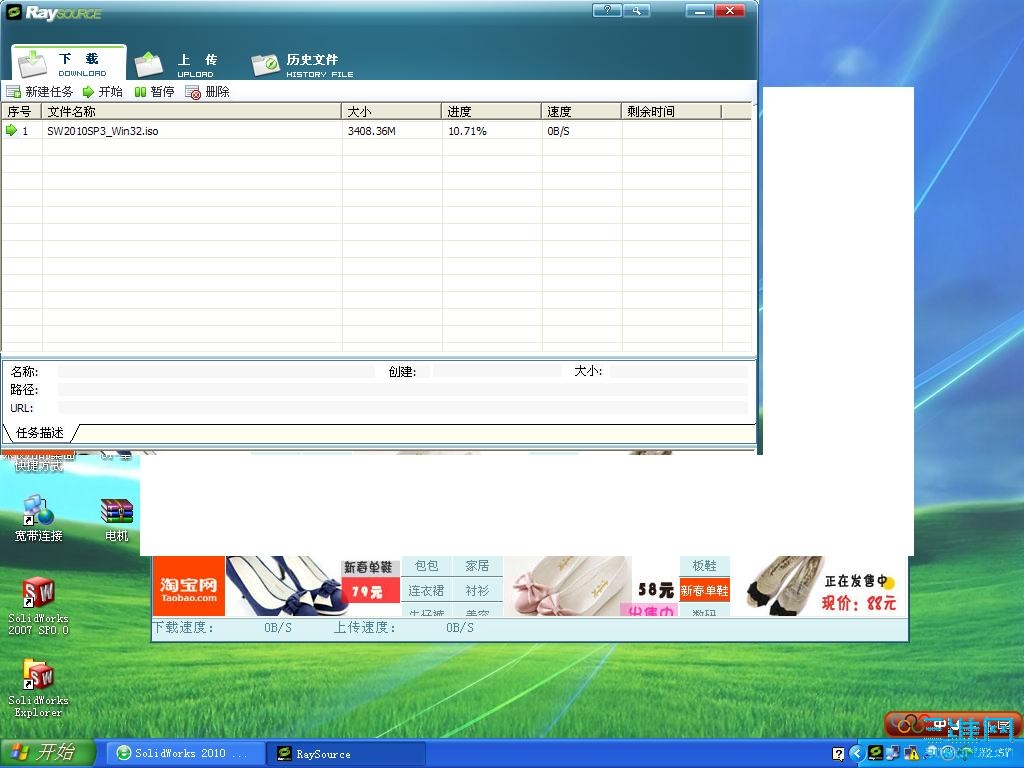Sort by the 速度 column header
This screenshot has width=1024, height=768.
point(581,112)
